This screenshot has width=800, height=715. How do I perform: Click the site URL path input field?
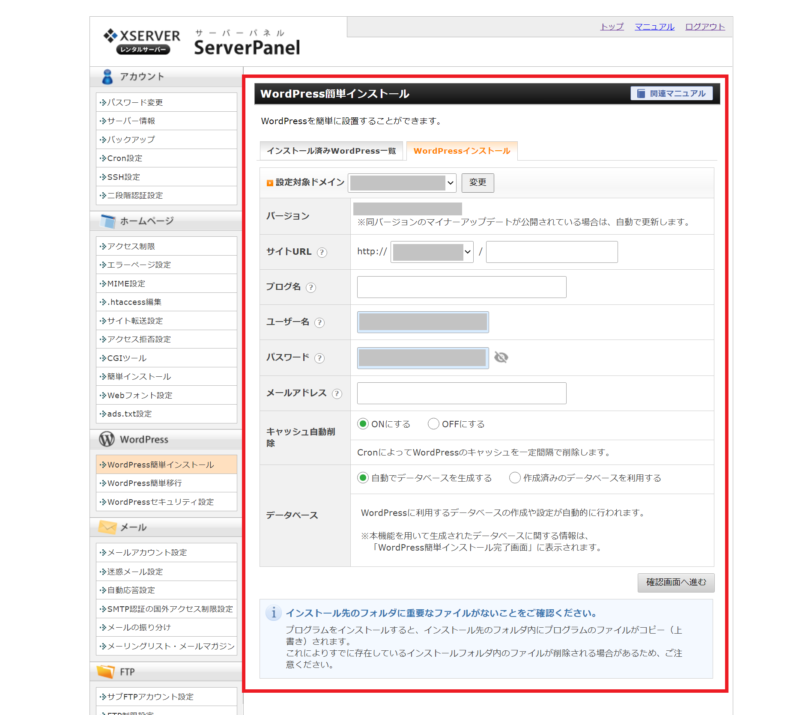(x=552, y=252)
